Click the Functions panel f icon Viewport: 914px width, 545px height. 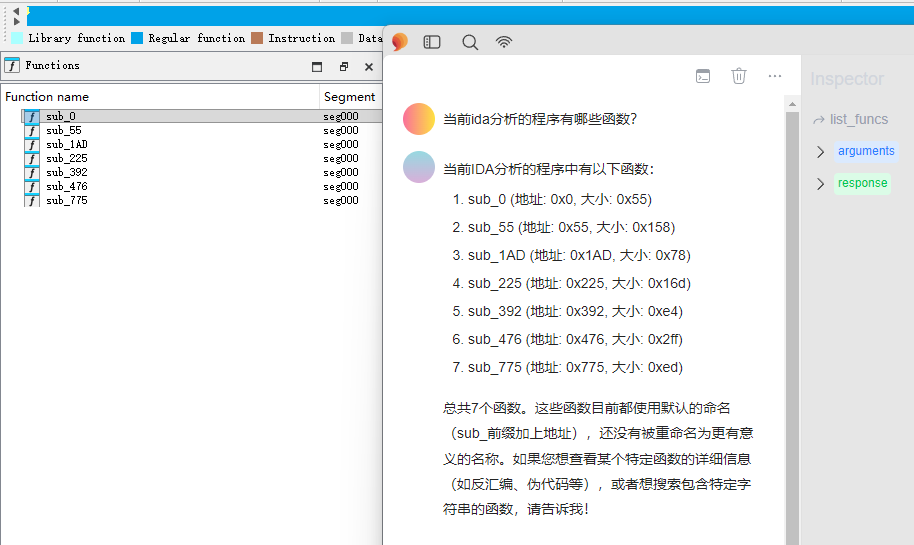[x=12, y=65]
